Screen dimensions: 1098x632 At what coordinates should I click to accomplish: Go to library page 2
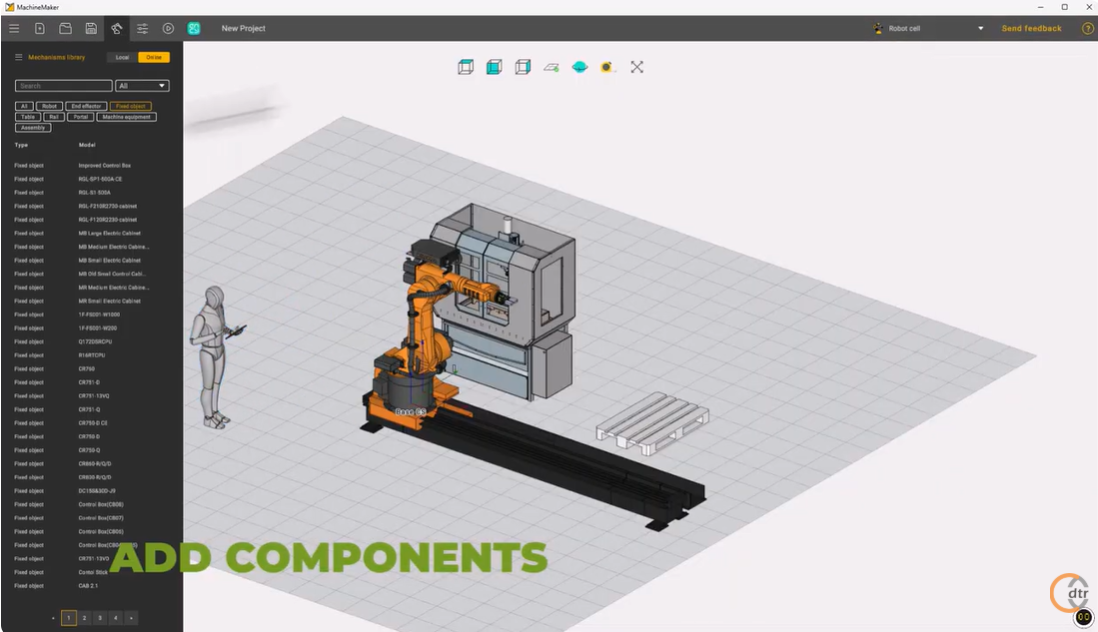pyautogui.click(x=84, y=618)
